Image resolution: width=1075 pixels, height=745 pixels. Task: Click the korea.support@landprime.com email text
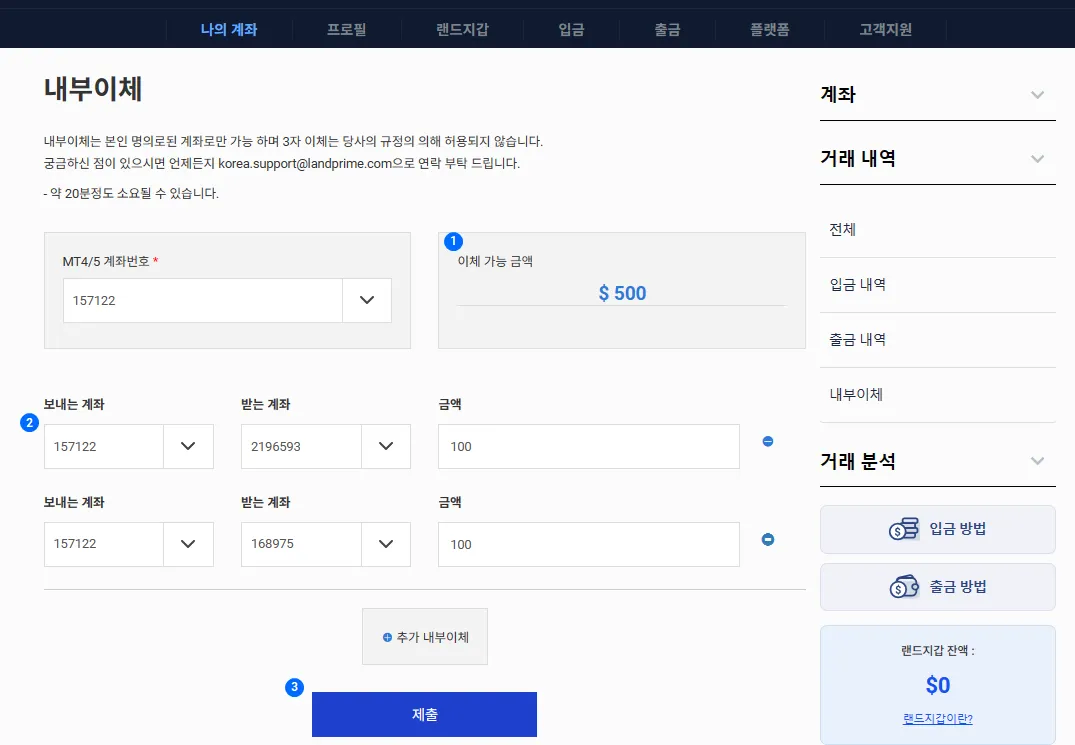[305, 163]
